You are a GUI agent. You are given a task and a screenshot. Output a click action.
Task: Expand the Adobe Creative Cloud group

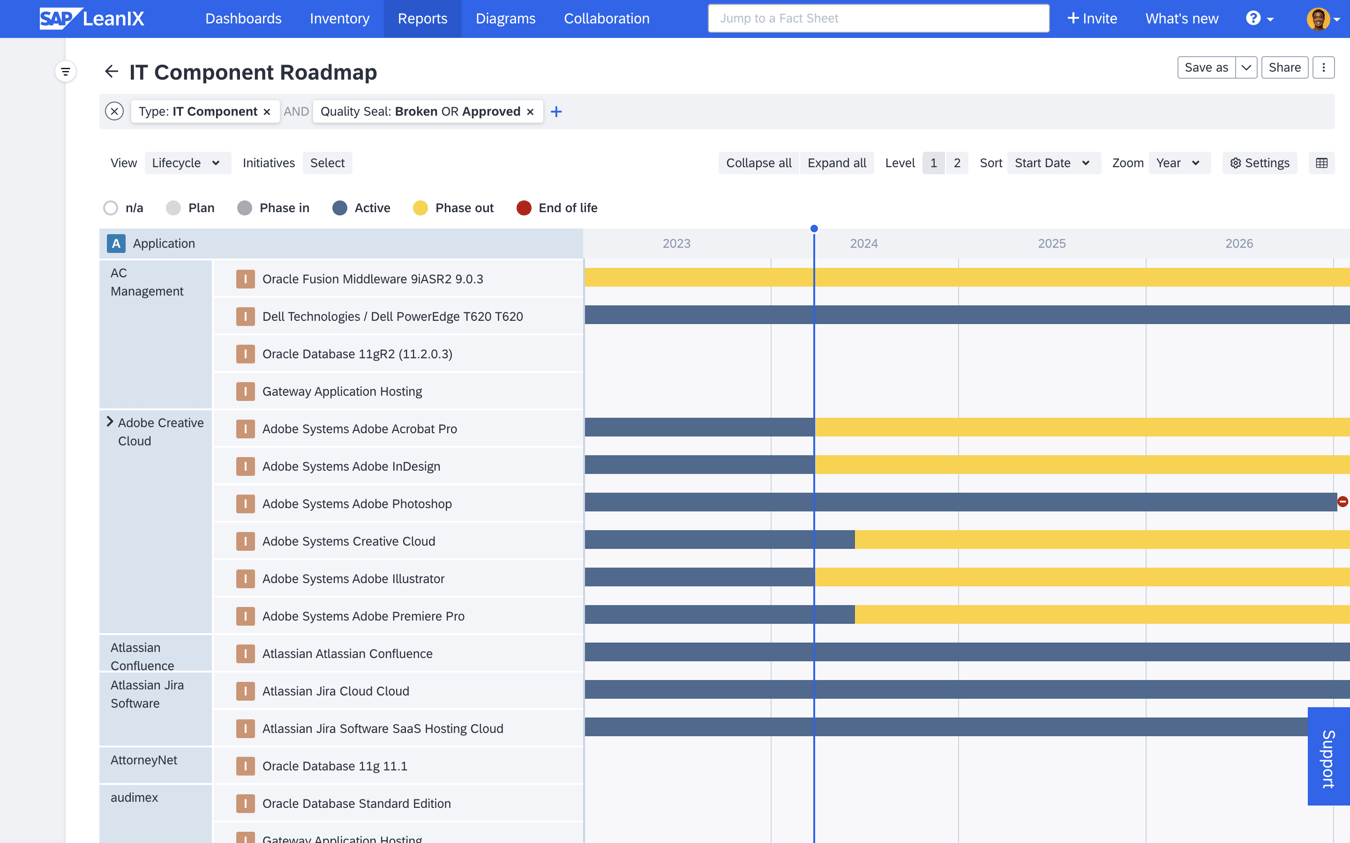point(110,422)
